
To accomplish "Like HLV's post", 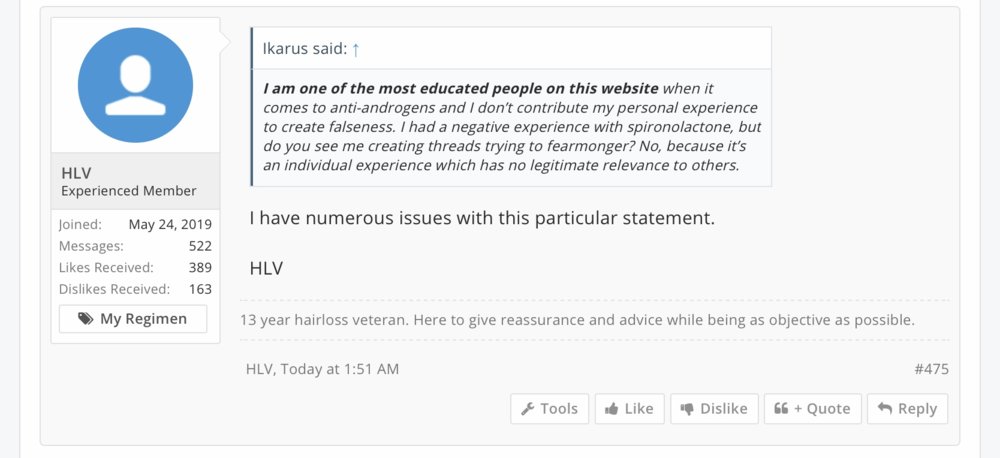I will [629, 409].
